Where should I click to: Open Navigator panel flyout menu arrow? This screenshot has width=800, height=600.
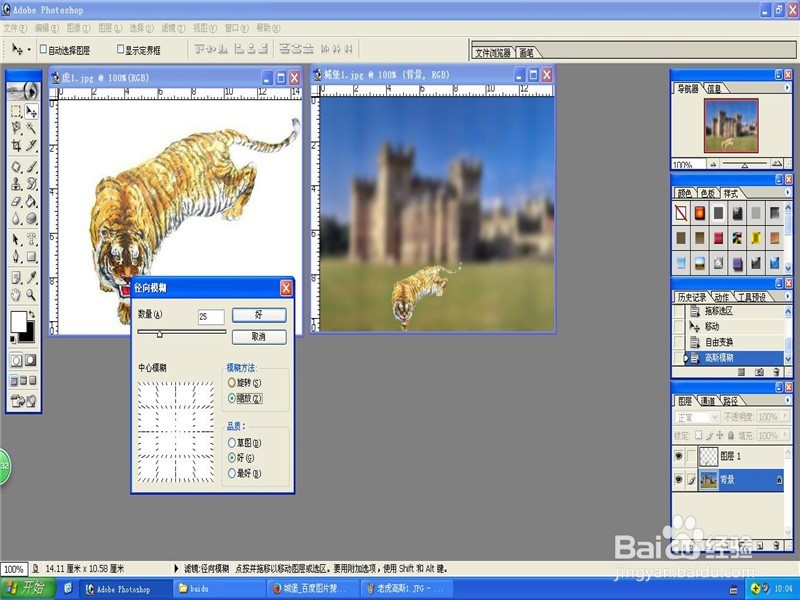tap(787, 88)
